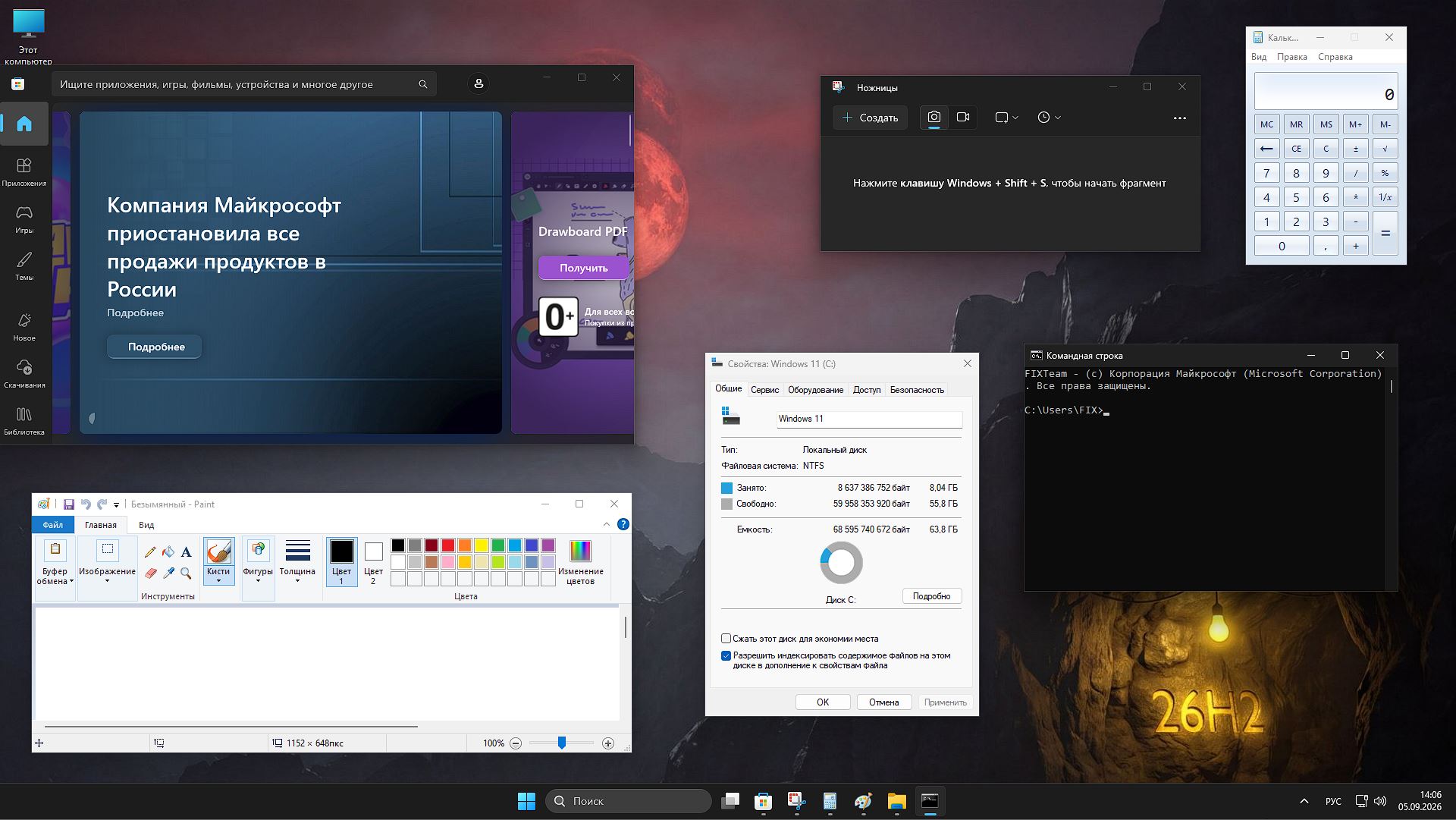Switch to video recording mode in Ножницы
Image resolution: width=1456 pixels, height=820 pixels.
tap(963, 117)
